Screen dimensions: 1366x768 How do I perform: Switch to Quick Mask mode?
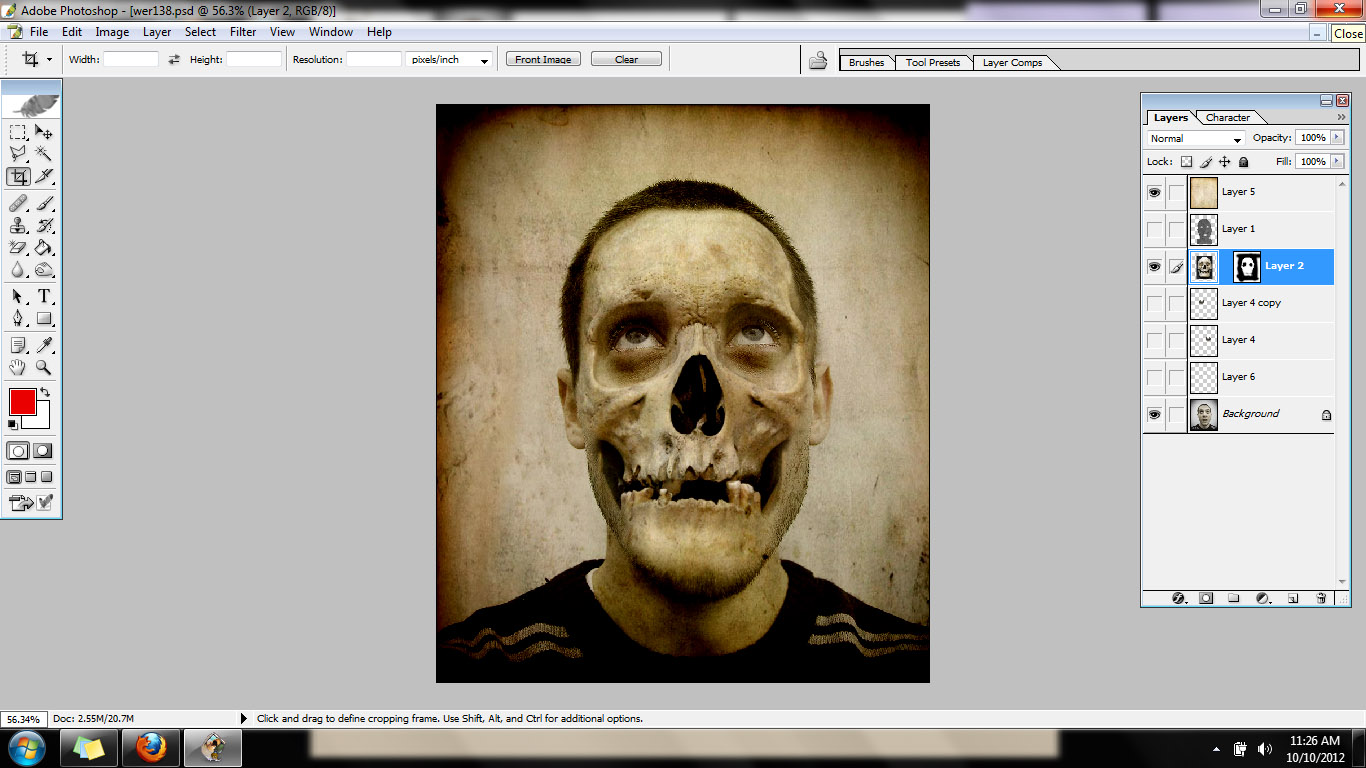coord(43,451)
